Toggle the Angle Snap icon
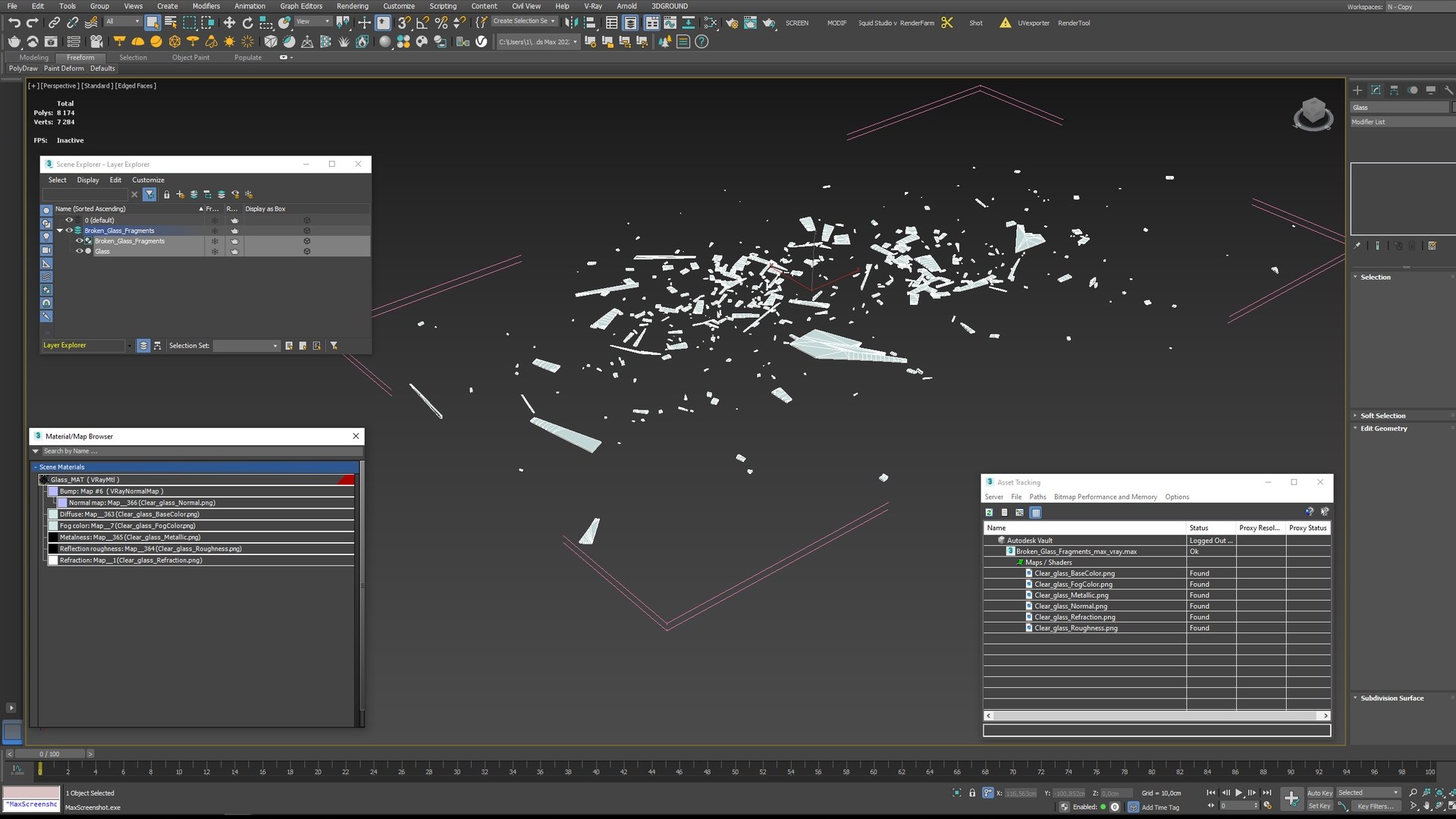Viewport: 1456px width, 819px height. [x=422, y=23]
